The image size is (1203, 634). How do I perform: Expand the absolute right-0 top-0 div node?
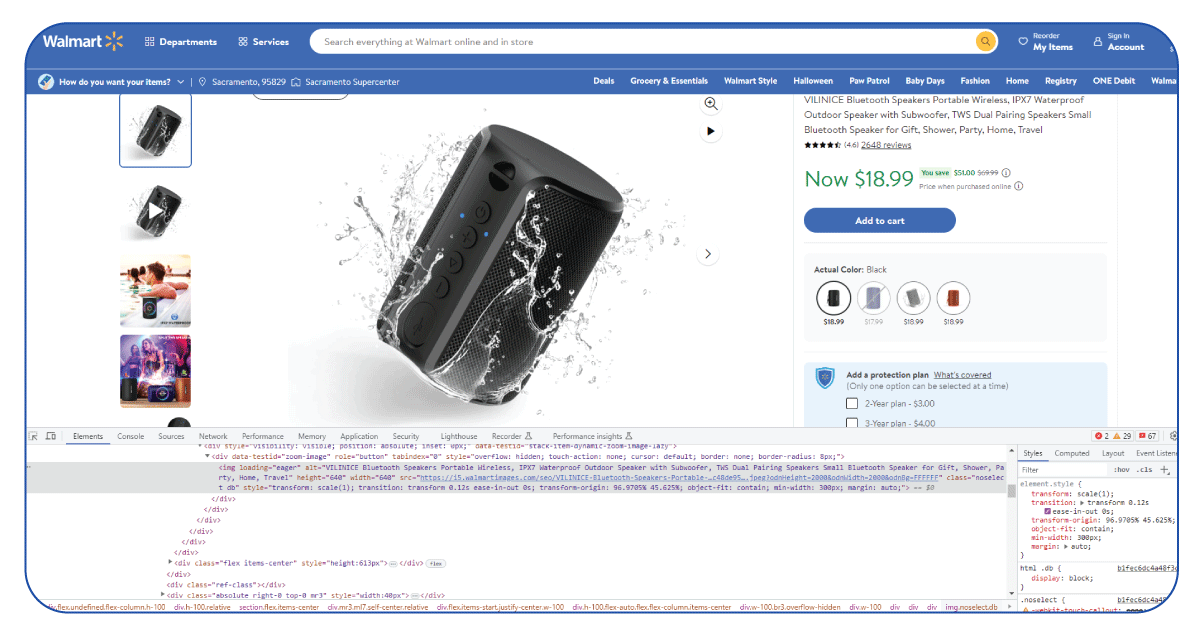pos(163,595)
